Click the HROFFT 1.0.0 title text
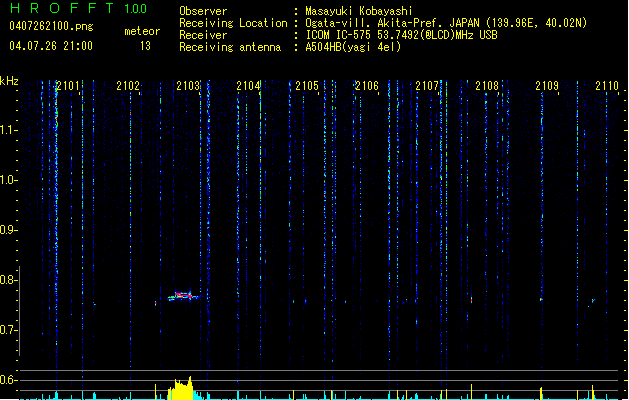This screenshot has width=629, height=400. [79, 8]
